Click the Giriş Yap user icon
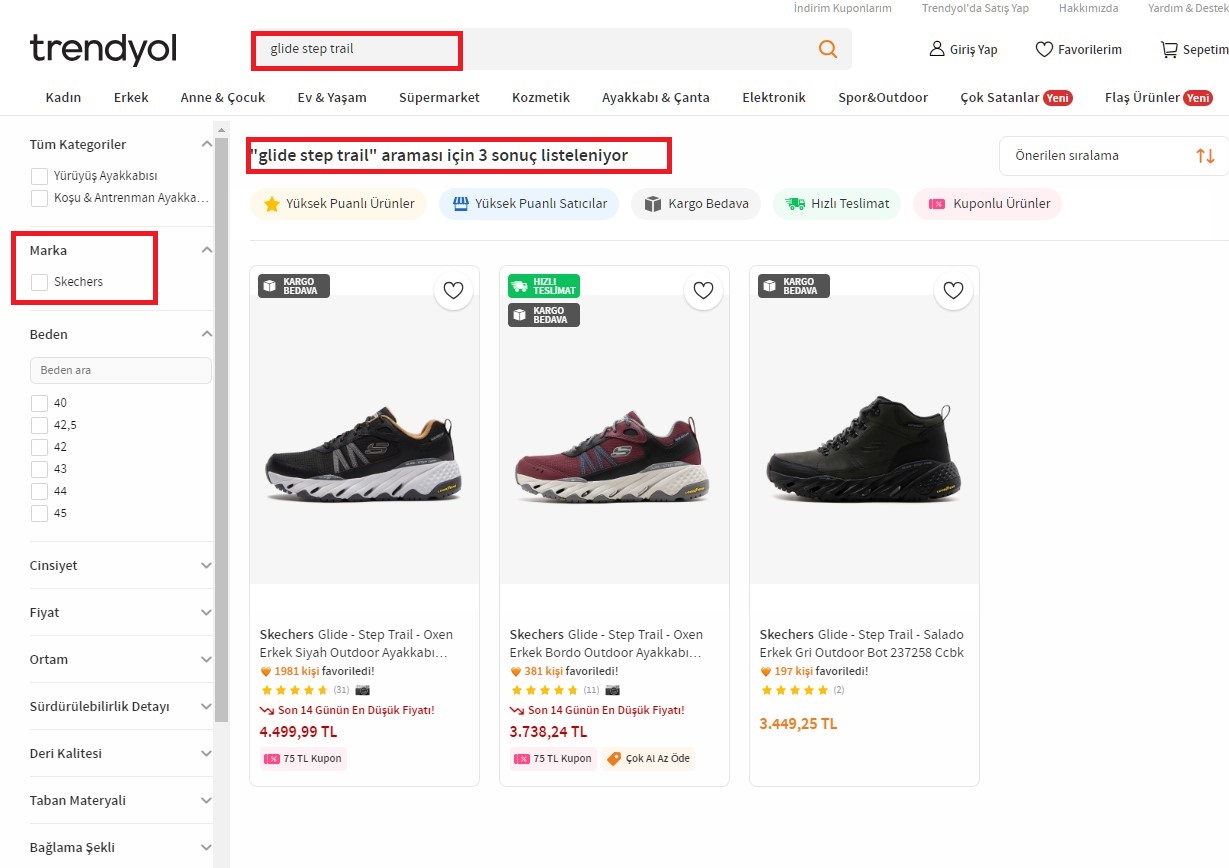This screenshot has height=868, width=1229. click(937, 49)
